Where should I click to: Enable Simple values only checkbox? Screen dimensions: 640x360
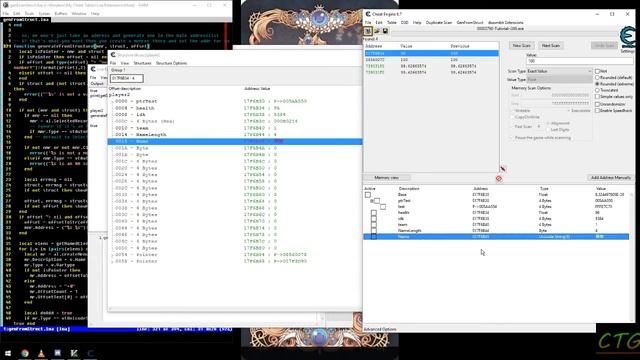[598, 97]
